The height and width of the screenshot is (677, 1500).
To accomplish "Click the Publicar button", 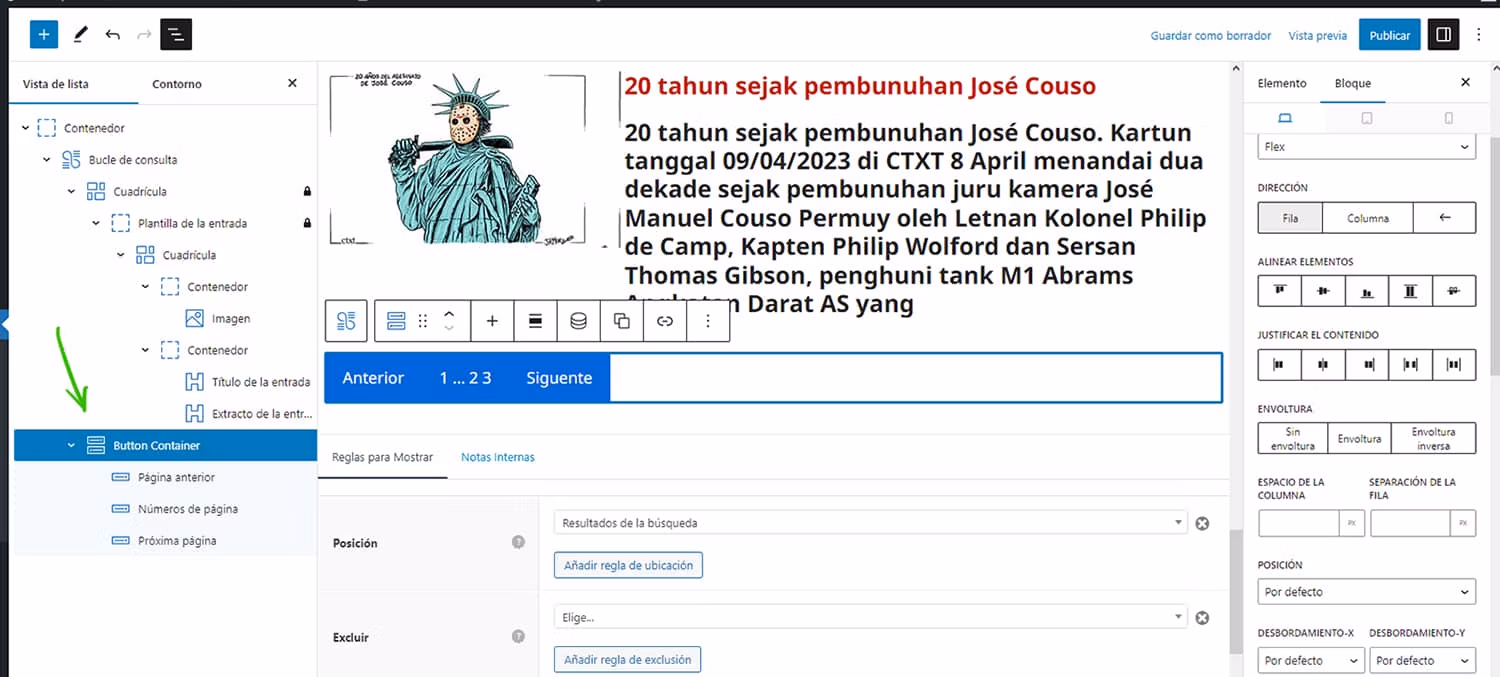I will tap(1389, 35).
